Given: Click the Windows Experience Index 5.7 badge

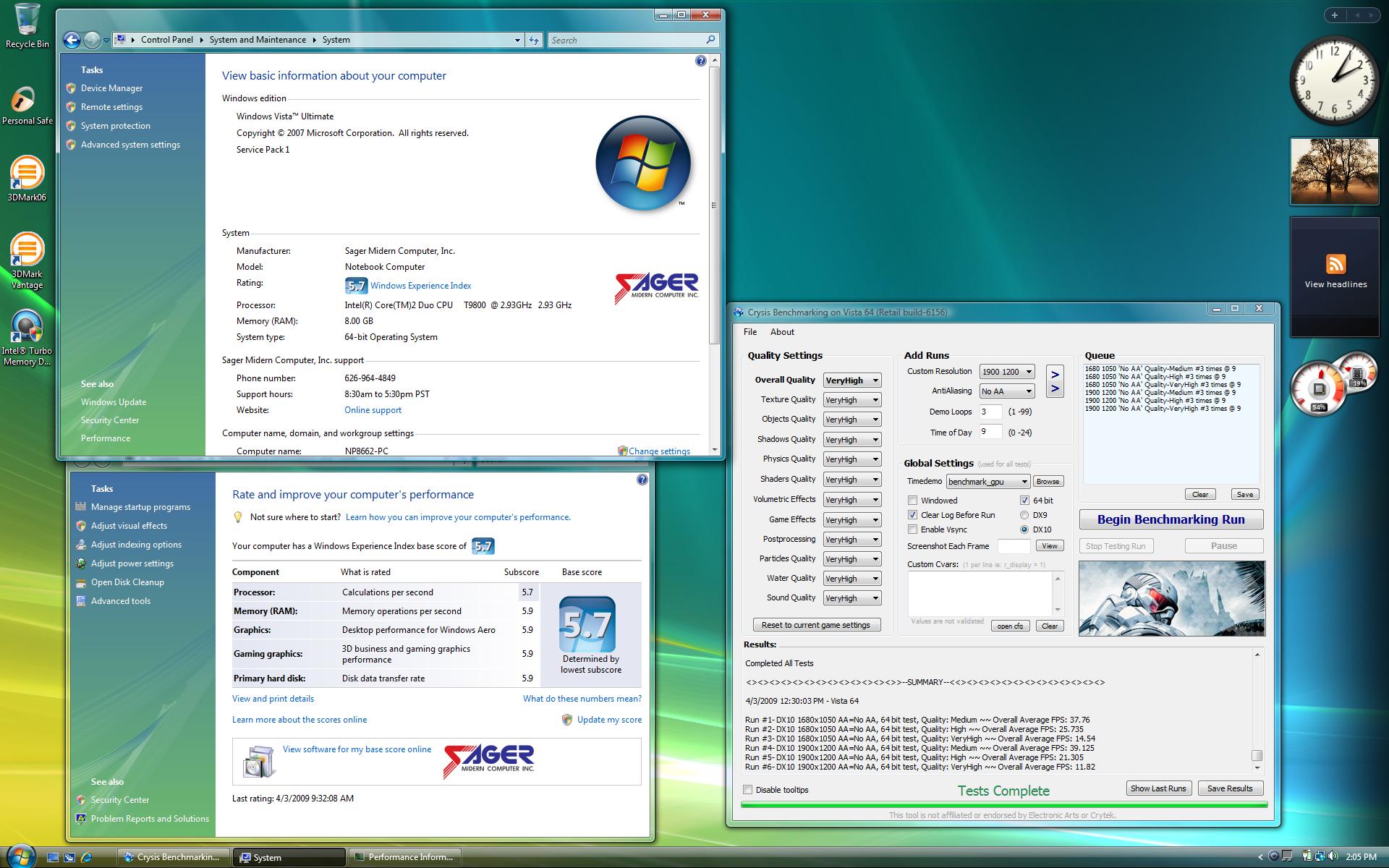Looking at the screenshot, I should click(x=356, y=286).
